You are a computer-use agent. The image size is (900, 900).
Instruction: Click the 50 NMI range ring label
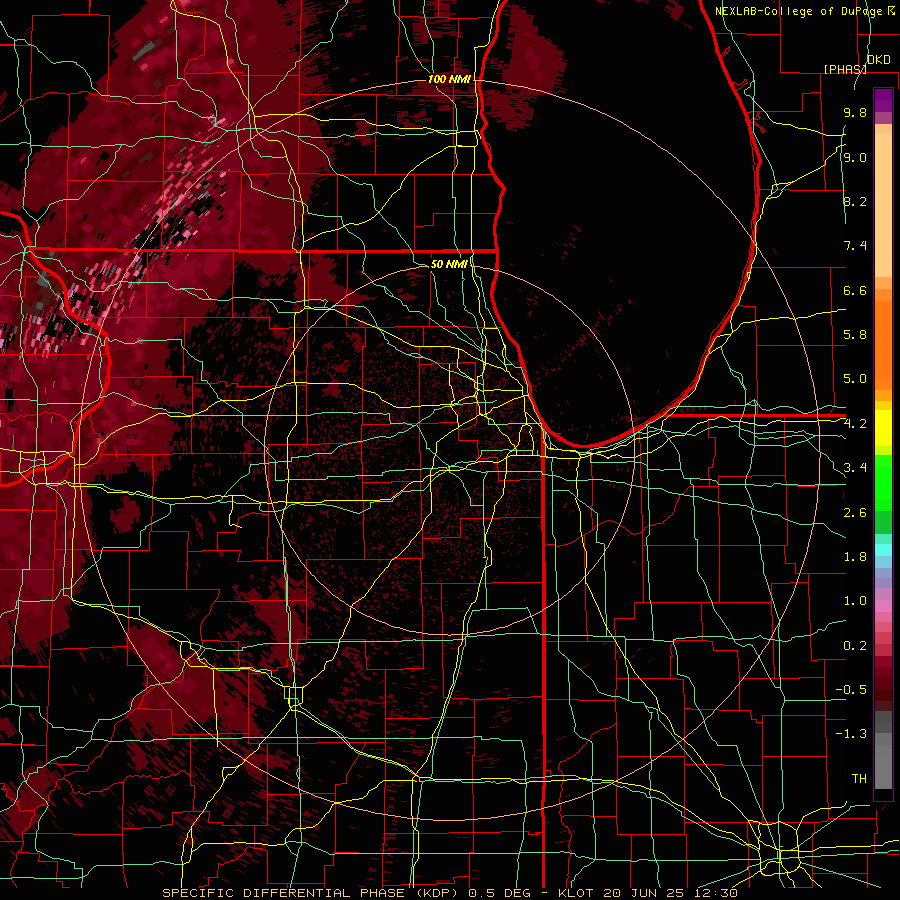tap(449, 264)
